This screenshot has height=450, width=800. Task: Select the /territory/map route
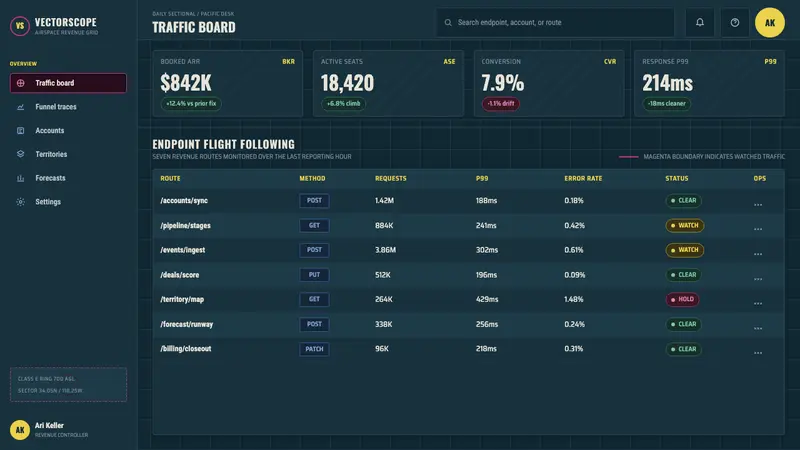pos(182,299)
